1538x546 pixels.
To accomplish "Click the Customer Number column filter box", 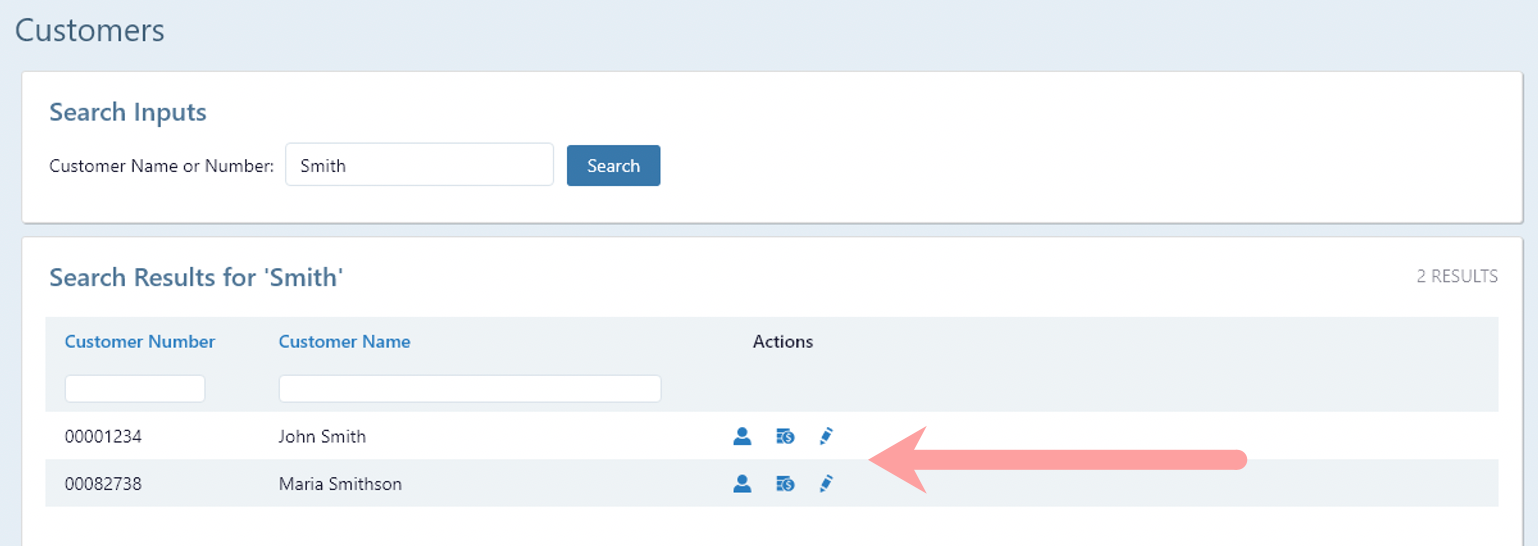I will (x=135, y=388).
